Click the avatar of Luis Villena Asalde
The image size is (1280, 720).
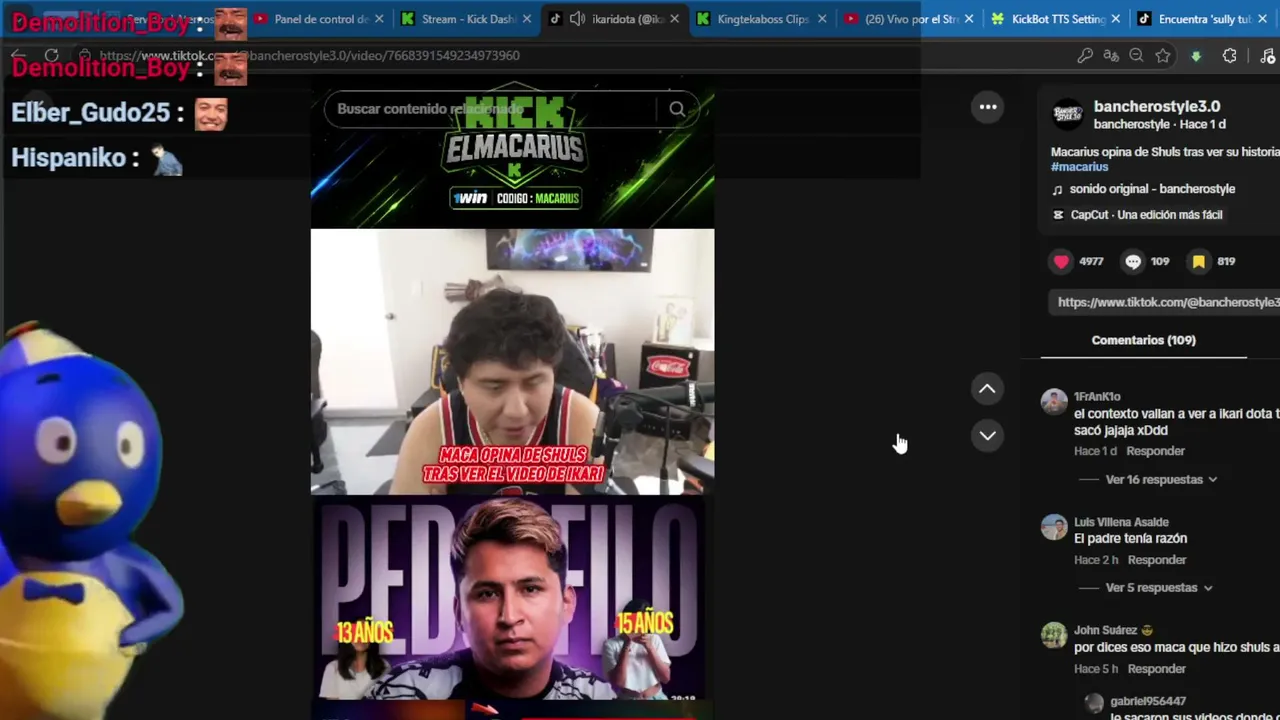(1054, 527)
